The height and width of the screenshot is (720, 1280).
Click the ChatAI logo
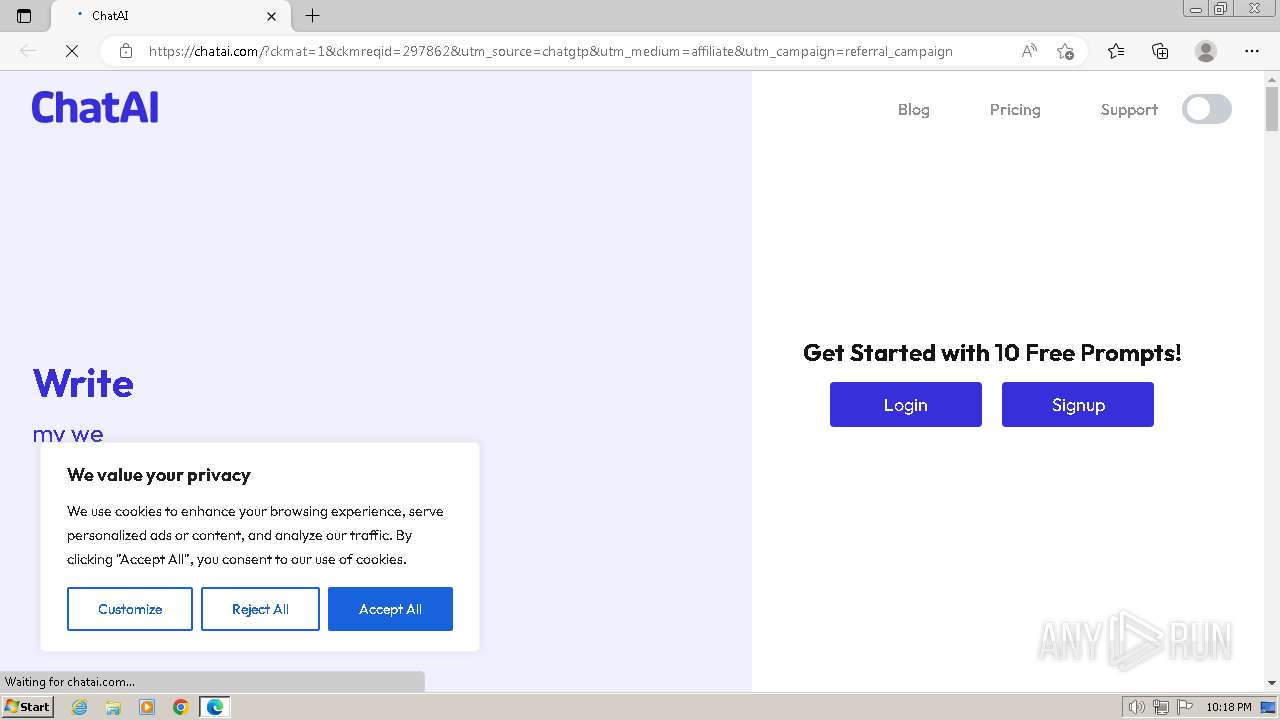click(95, 107)
